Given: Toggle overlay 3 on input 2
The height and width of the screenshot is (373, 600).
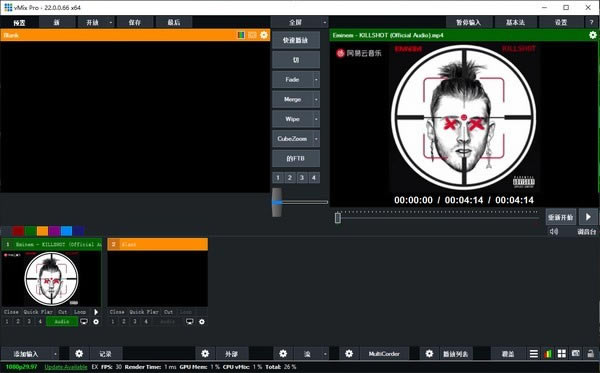Looking at the screenshot, I should [x=135, y=321].
